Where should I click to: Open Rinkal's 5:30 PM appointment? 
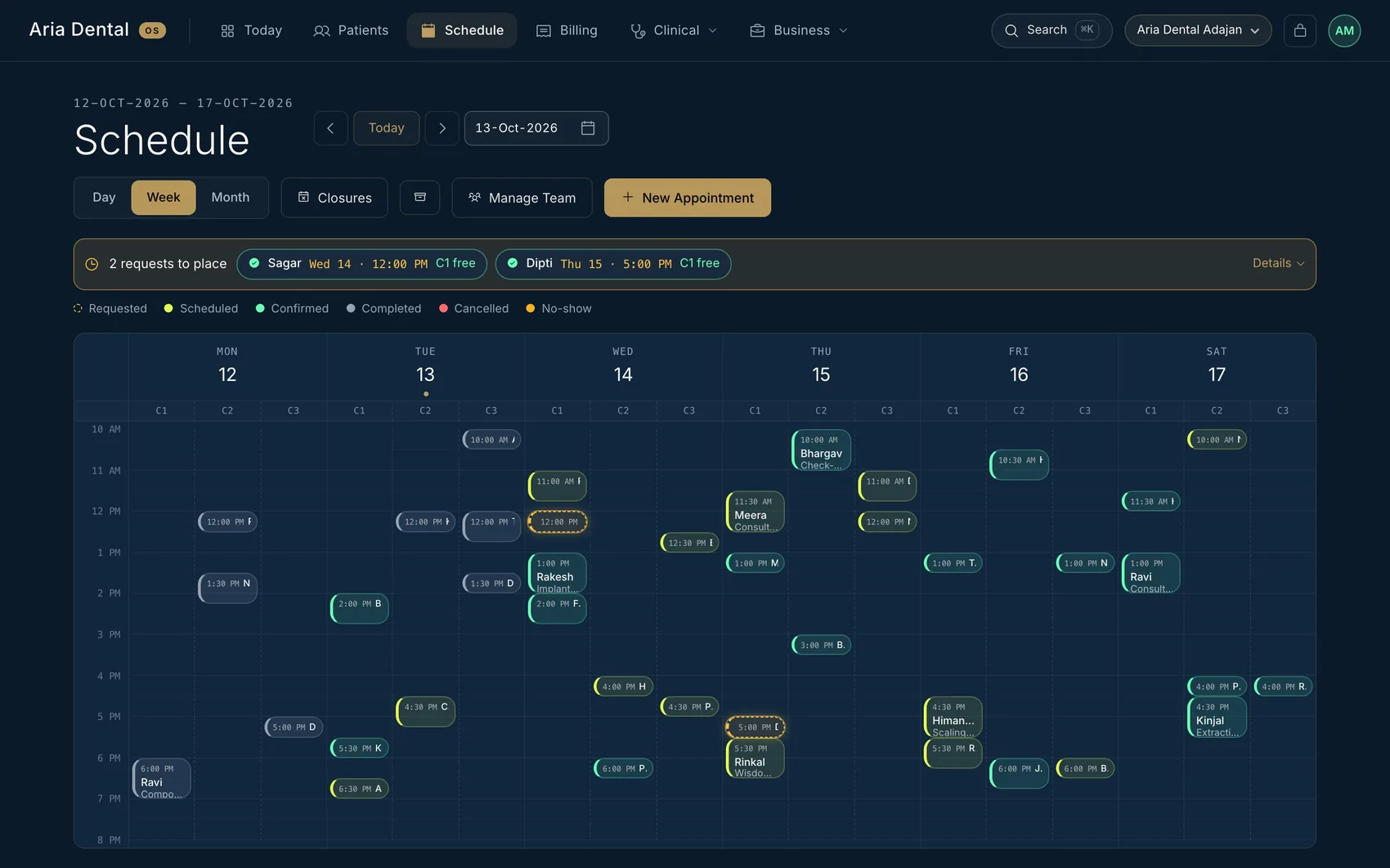pos(755,758)
